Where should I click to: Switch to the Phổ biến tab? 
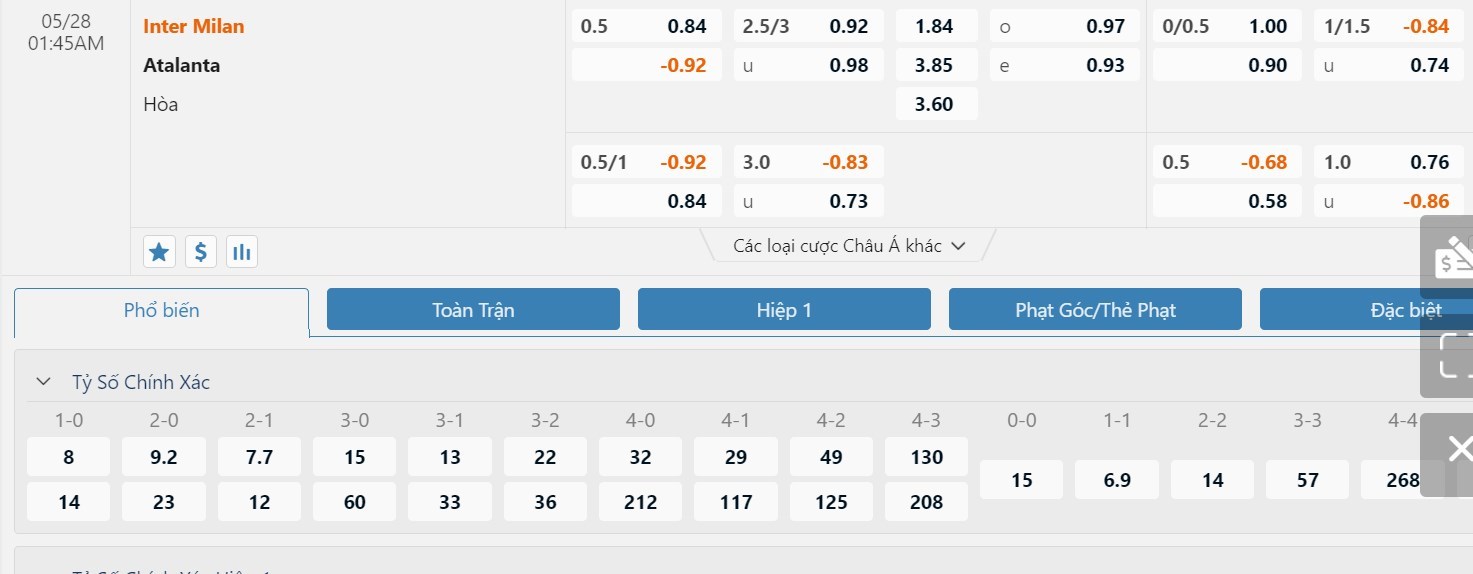point(161,310)
